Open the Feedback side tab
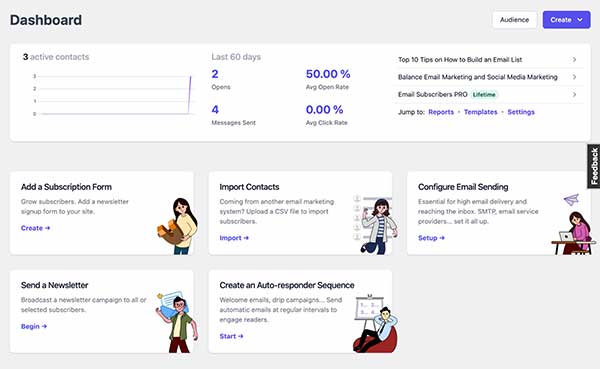 [594, 166]
